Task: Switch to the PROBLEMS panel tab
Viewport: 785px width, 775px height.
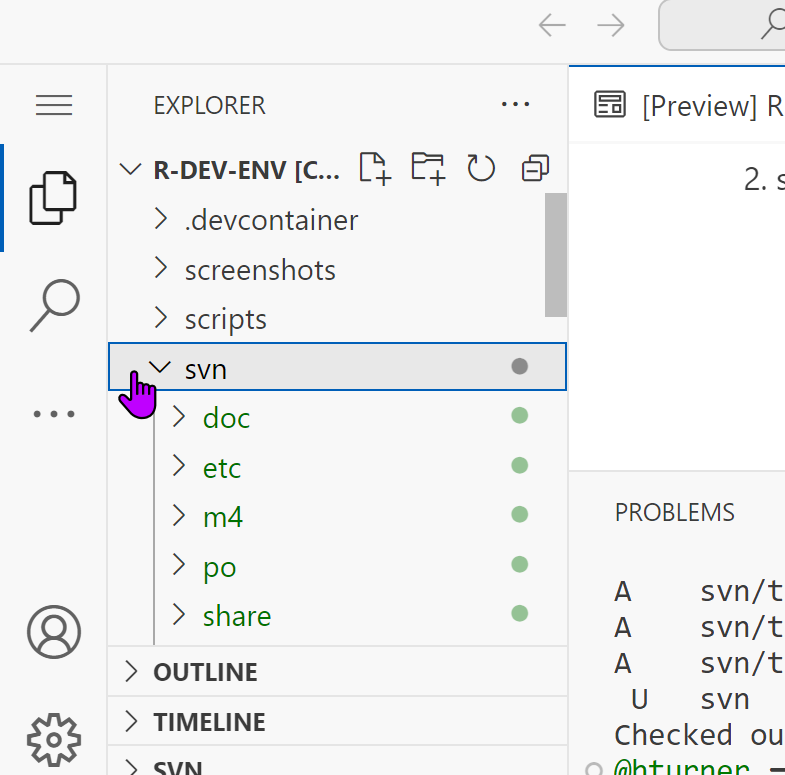Action: pos(674,513)
